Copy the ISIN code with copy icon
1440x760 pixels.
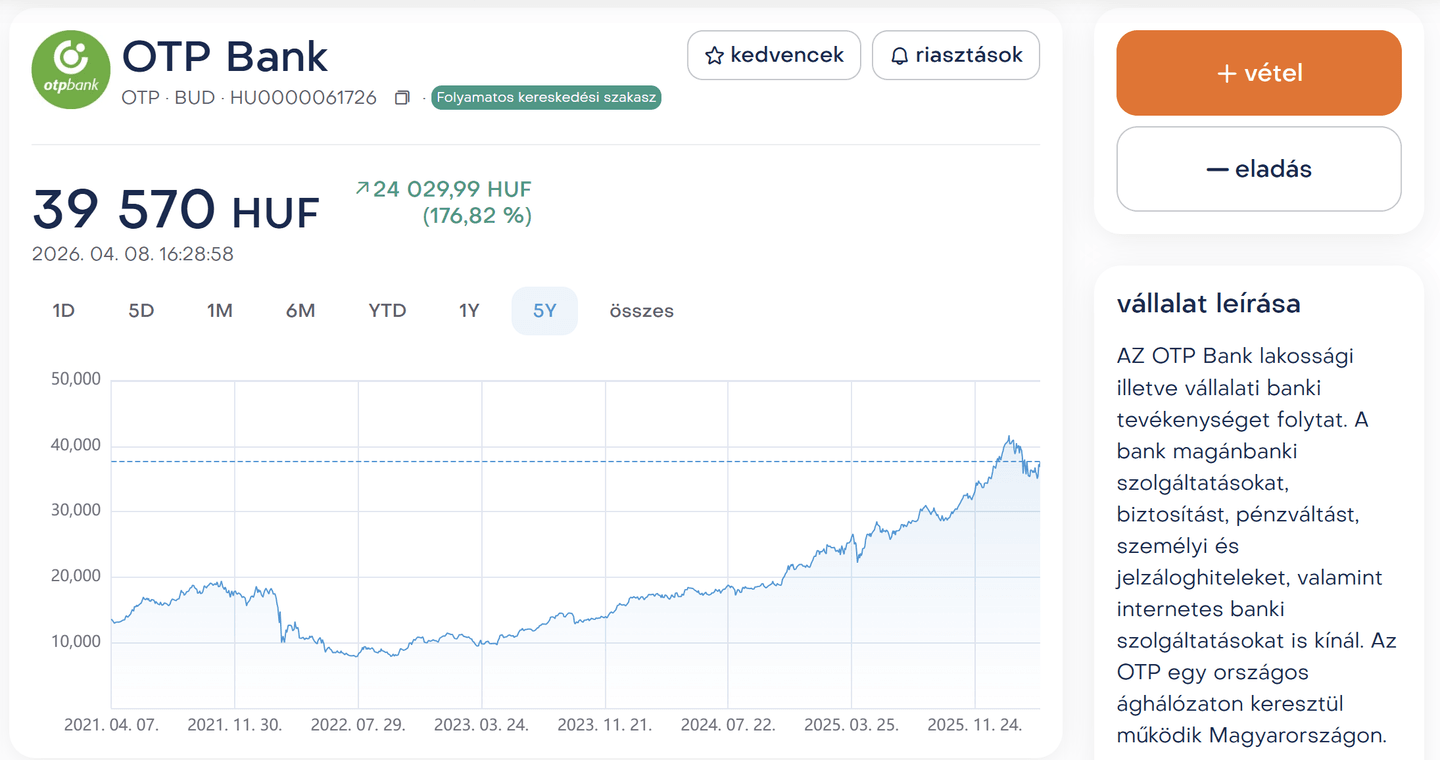[402, 98]
